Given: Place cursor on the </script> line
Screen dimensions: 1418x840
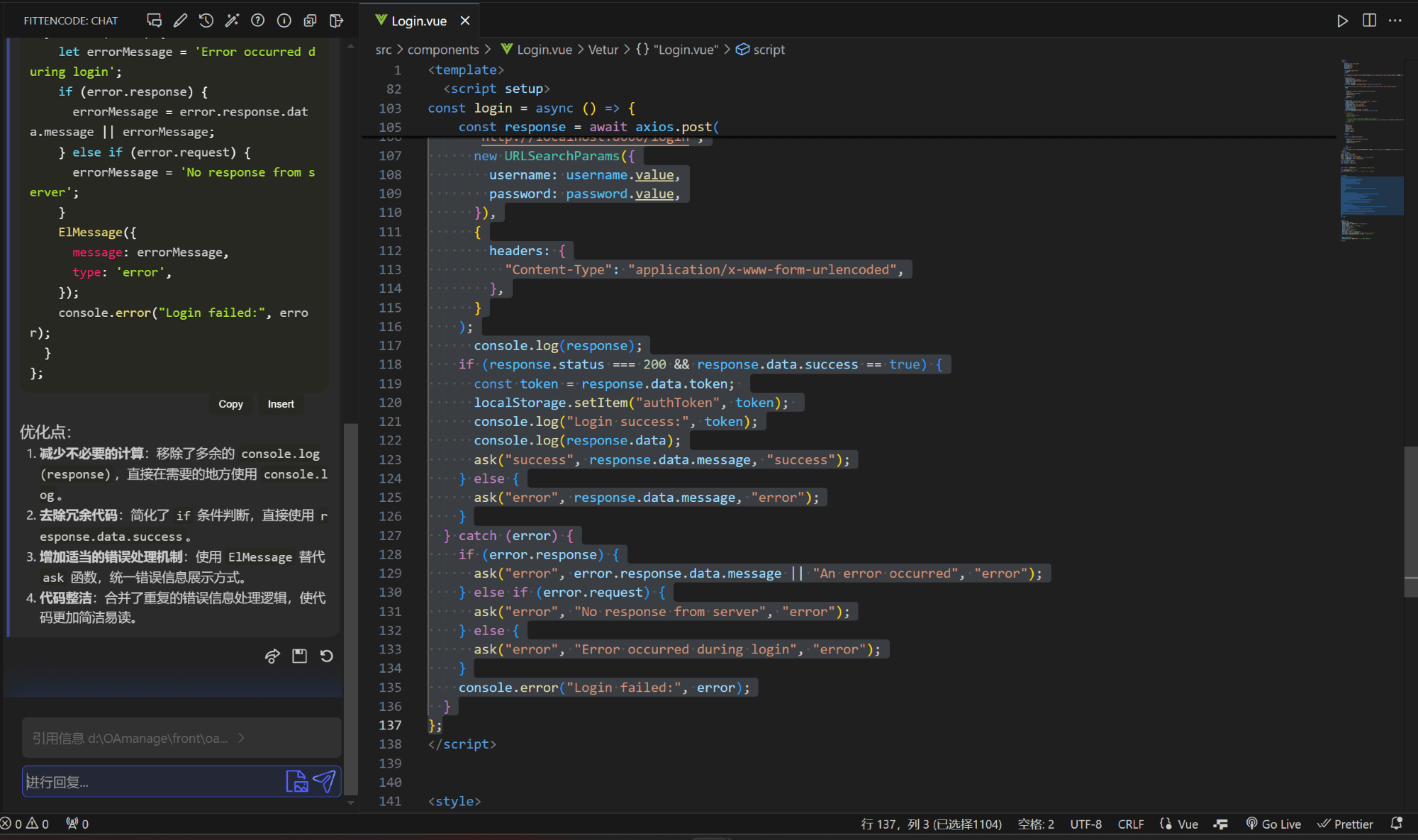Looking at the screenshot, I should point(462,744).
